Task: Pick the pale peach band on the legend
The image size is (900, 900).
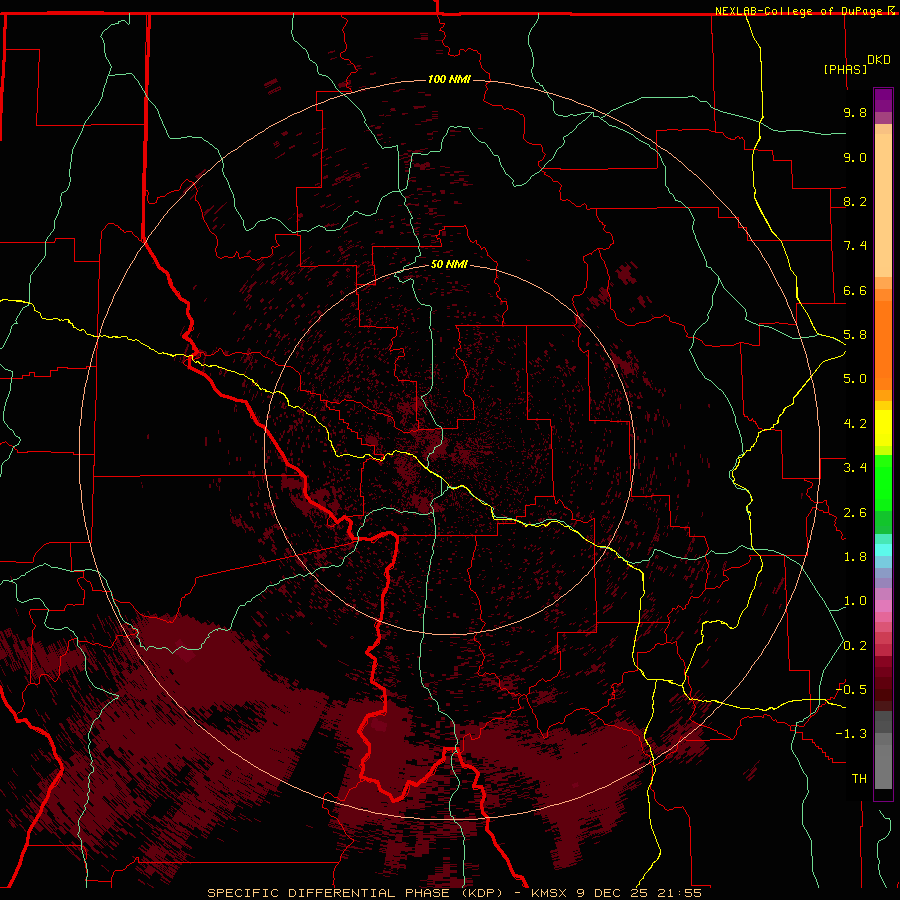Action: [x=883, y=204]
